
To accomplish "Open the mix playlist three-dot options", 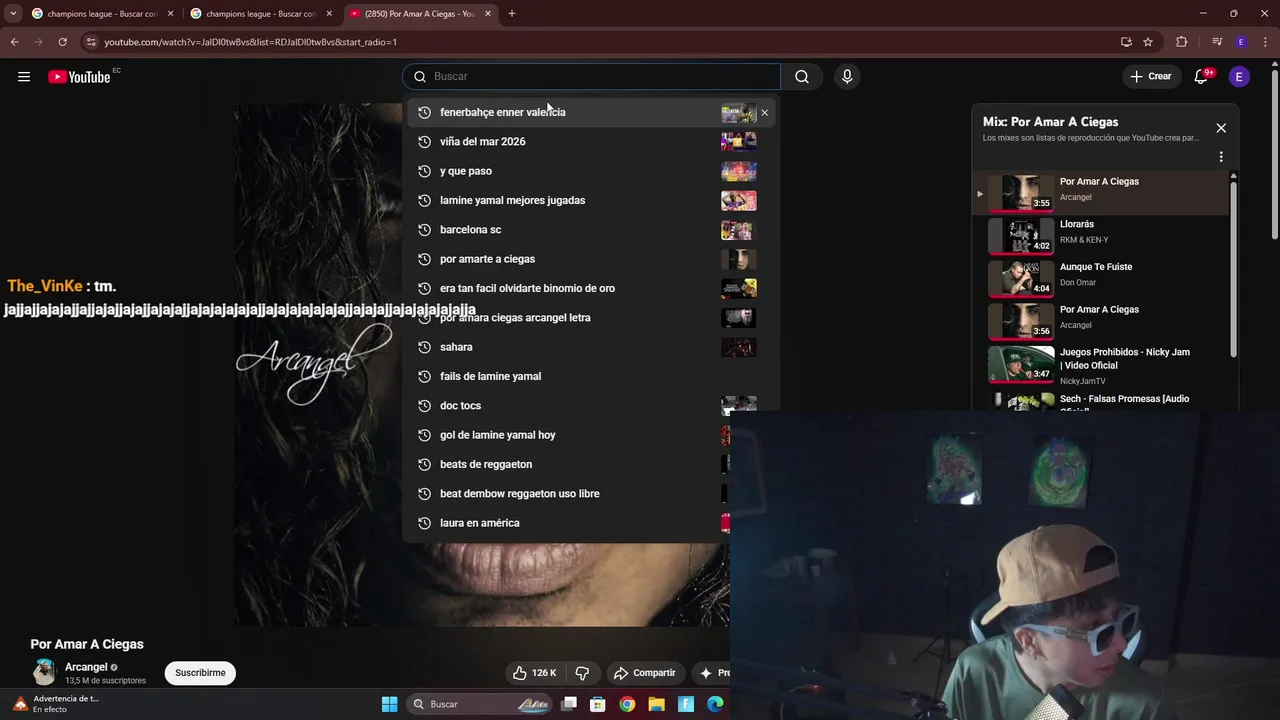I will coord(1221,157).
